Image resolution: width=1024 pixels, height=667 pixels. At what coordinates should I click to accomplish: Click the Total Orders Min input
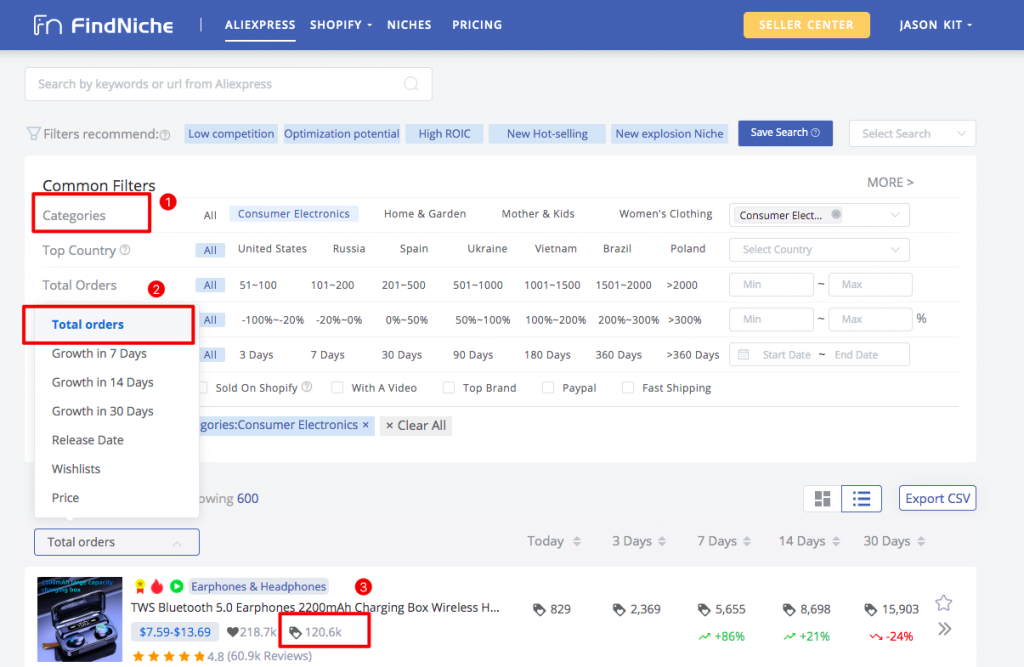771,284
